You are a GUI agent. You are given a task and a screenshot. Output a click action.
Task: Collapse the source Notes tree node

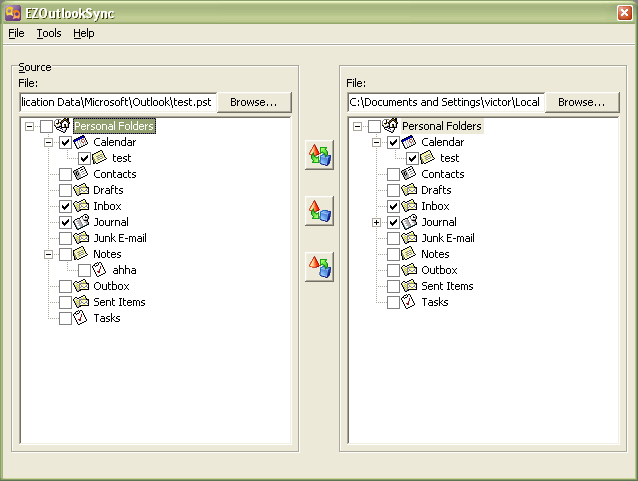pyautogui.click(x=48, y=254)
